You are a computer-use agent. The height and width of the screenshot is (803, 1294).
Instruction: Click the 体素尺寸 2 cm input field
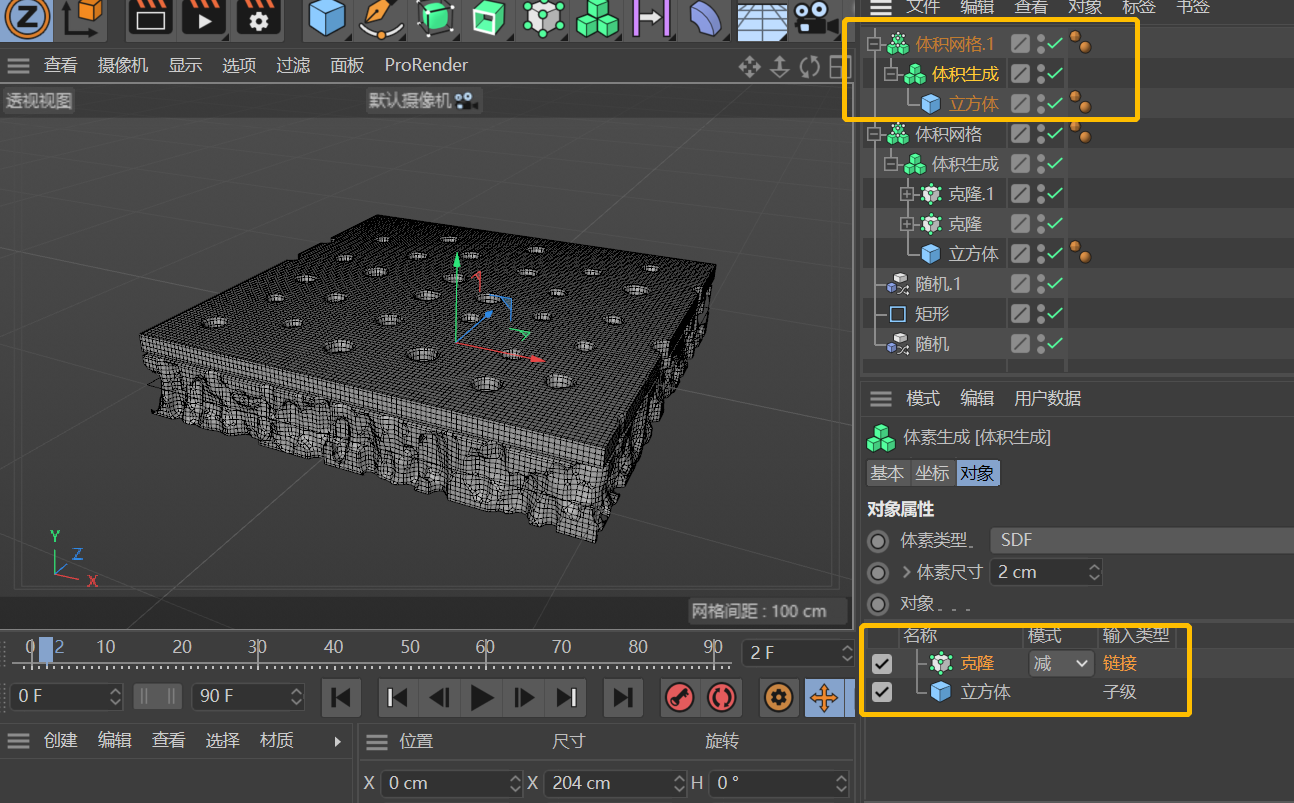1046,573
